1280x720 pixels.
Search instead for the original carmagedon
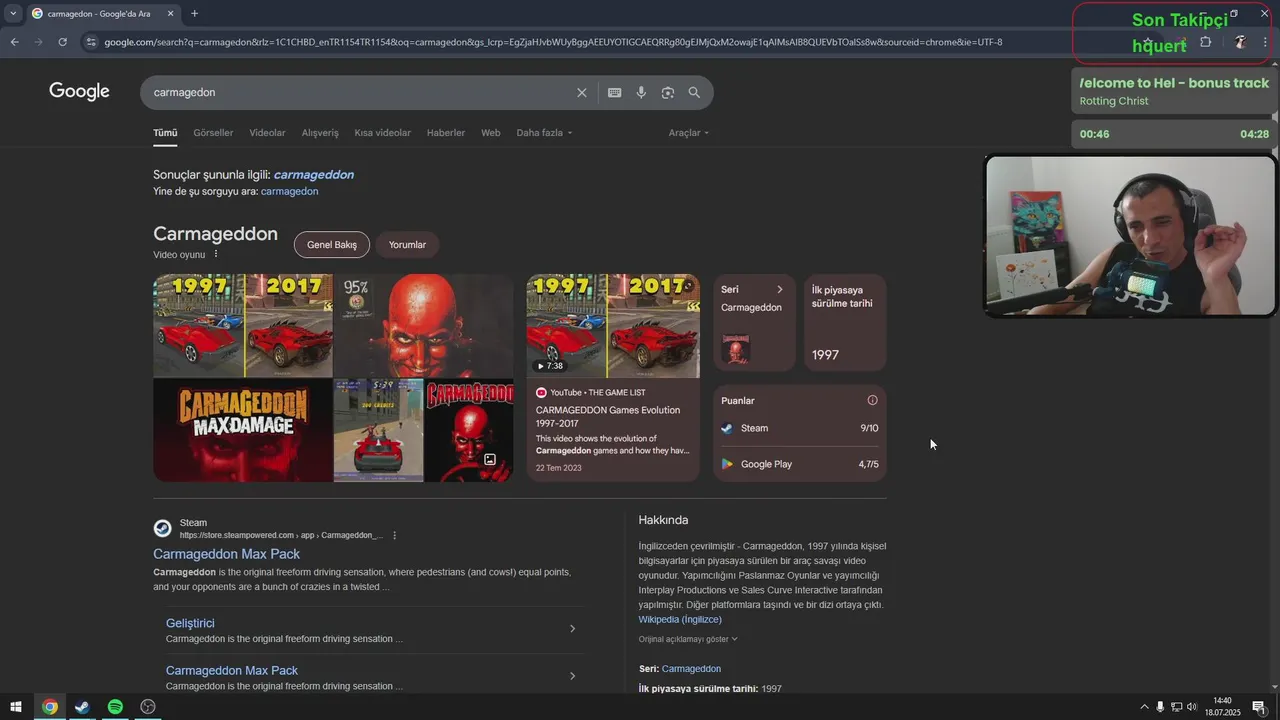[289, 191]
